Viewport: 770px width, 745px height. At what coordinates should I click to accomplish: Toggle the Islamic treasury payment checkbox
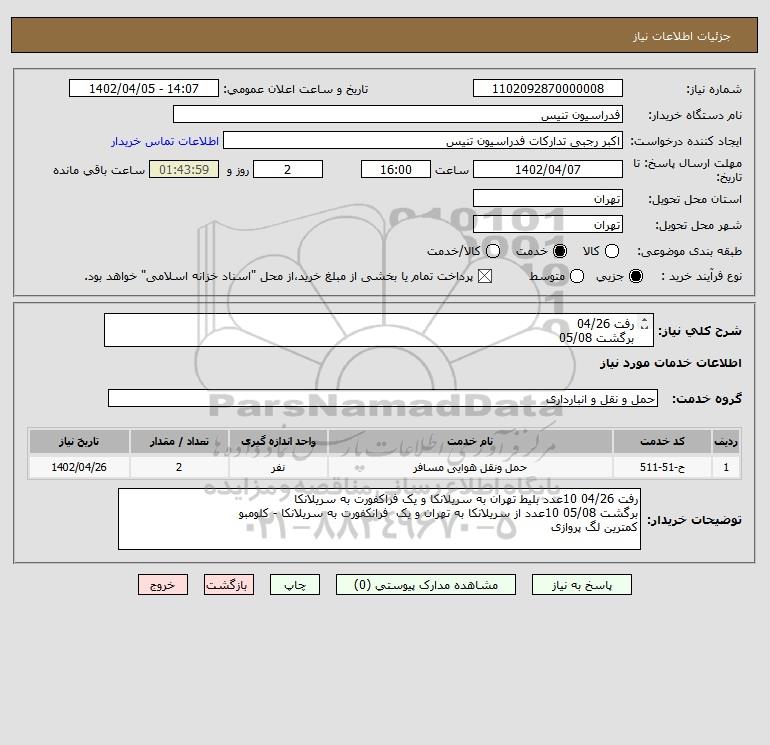pyautogui.click(x=485, y=276)
